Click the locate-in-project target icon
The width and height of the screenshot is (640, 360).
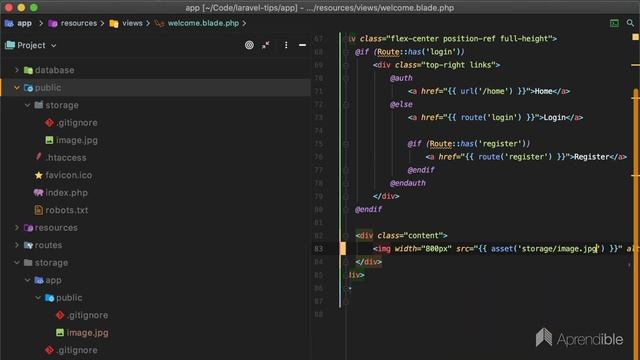249,45
